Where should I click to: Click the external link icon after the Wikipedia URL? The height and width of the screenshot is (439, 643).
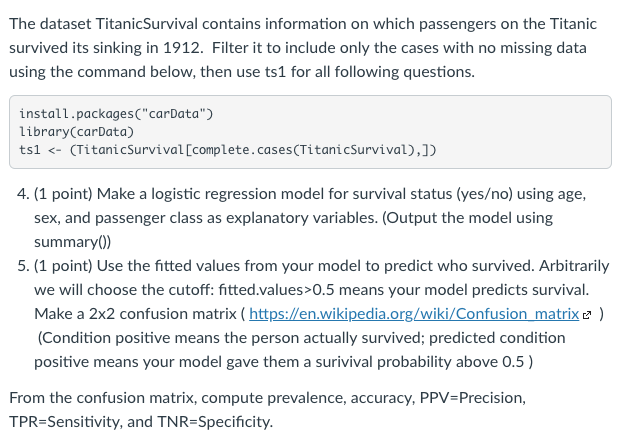(587, 315)
